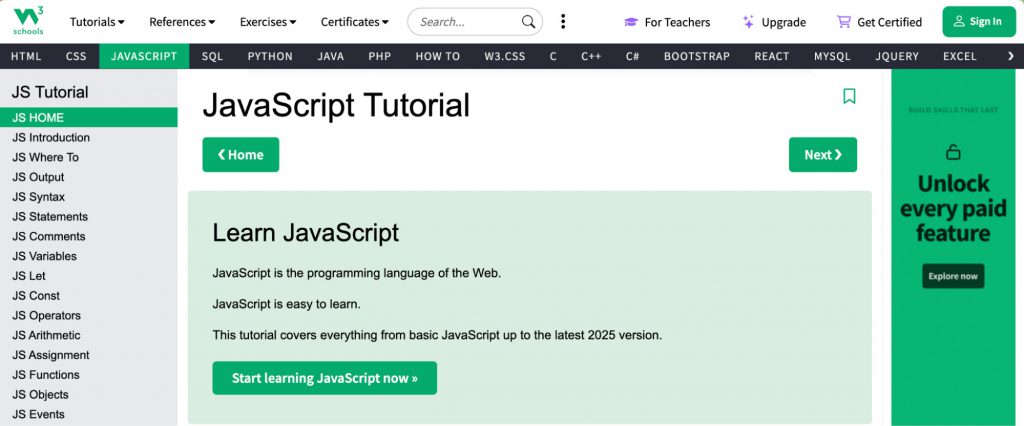
Task: Go to JS Const chapter
Action: click(89, 295)
